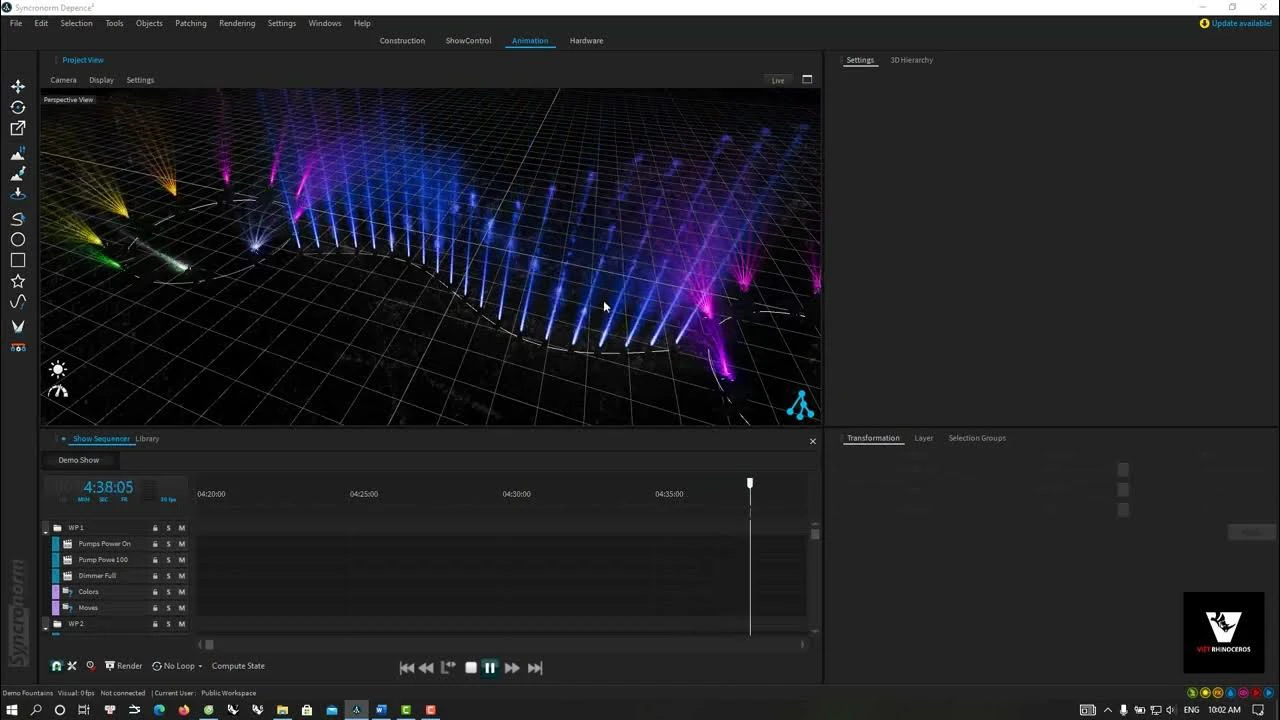Select the Move tool in the left toolbar
The width and height of the screenshot is (1280, 720).
click(17, 86)
